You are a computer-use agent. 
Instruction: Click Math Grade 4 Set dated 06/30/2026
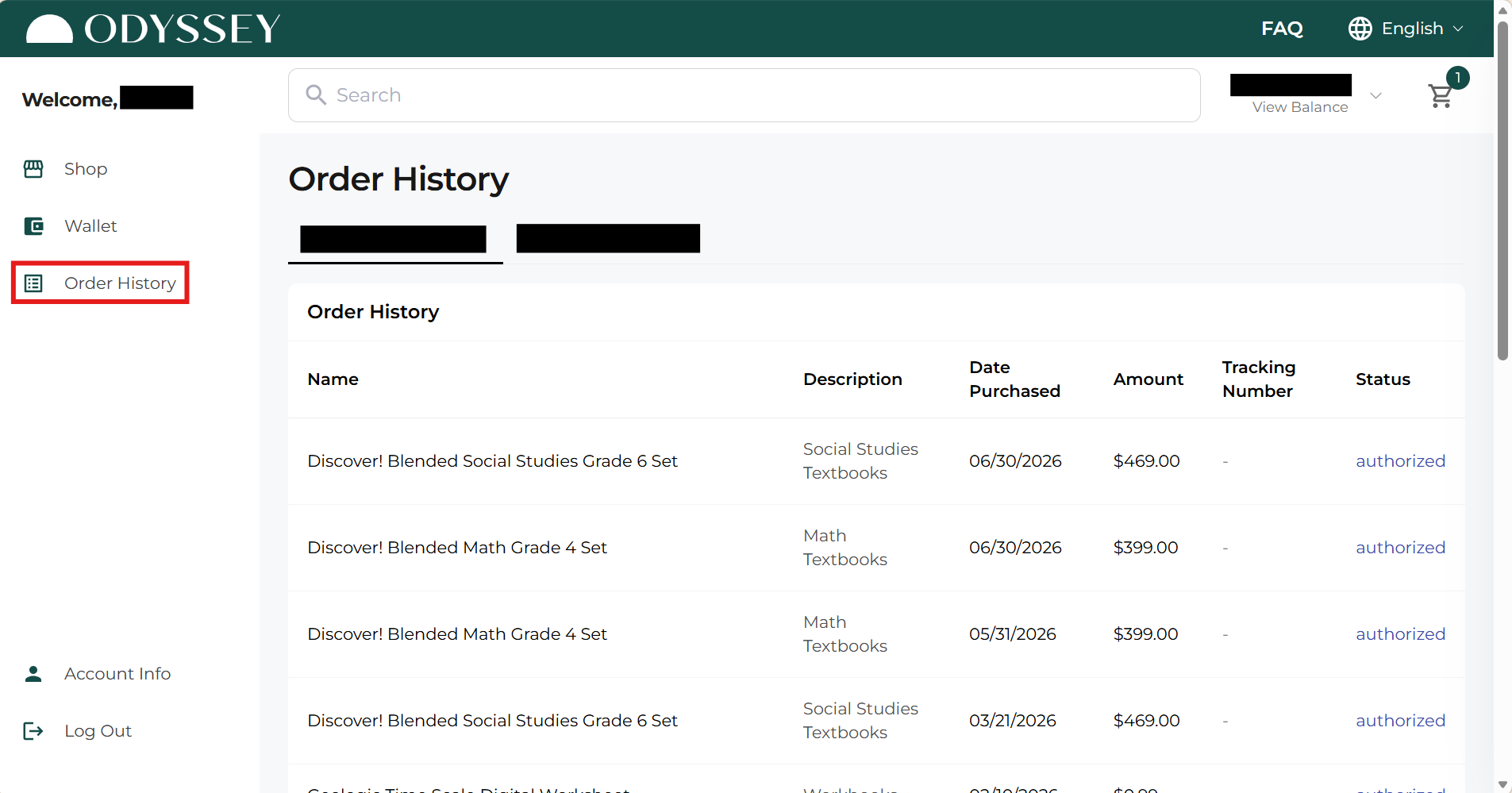[457, 548]
